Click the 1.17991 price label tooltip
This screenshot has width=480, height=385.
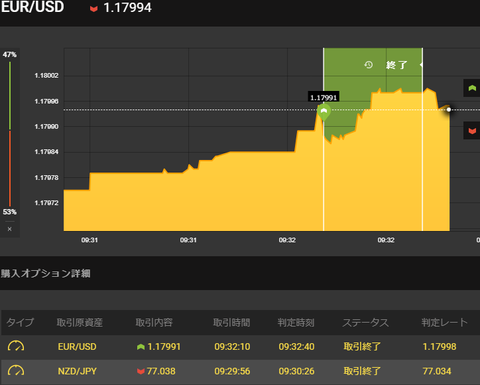point(324,97)
